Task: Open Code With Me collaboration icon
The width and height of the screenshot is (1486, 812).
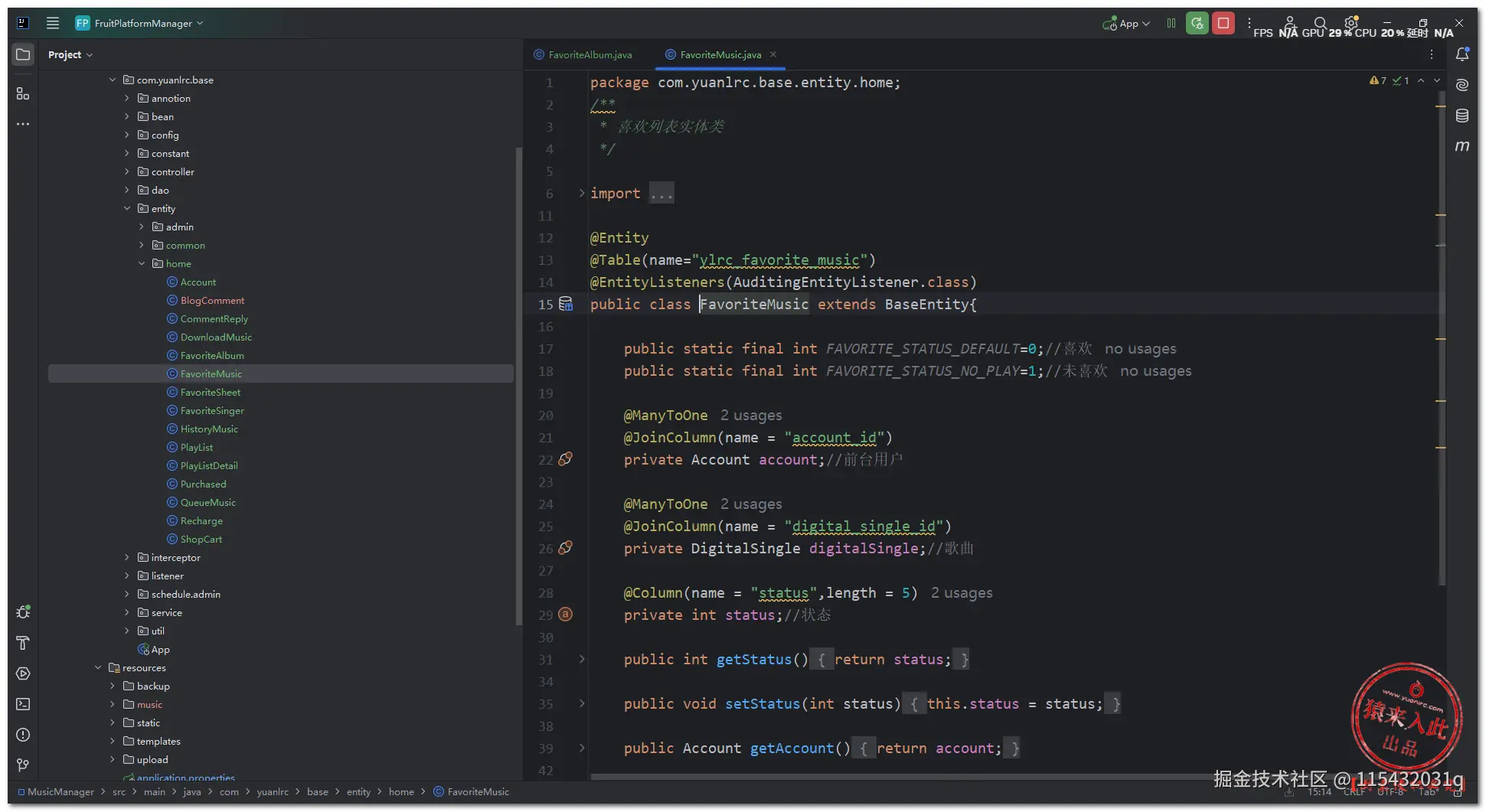Action: coord(1289,23)
